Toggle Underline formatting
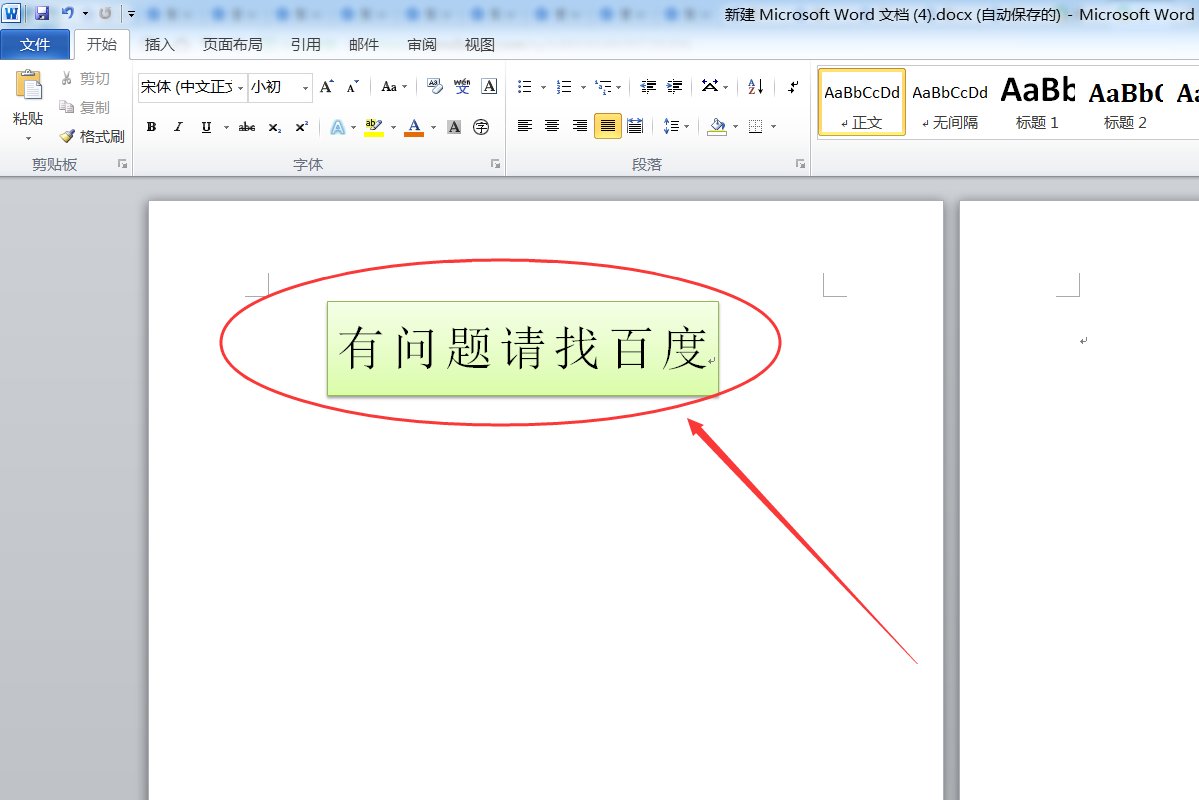The image size is (1199, 800). point(206,127)
